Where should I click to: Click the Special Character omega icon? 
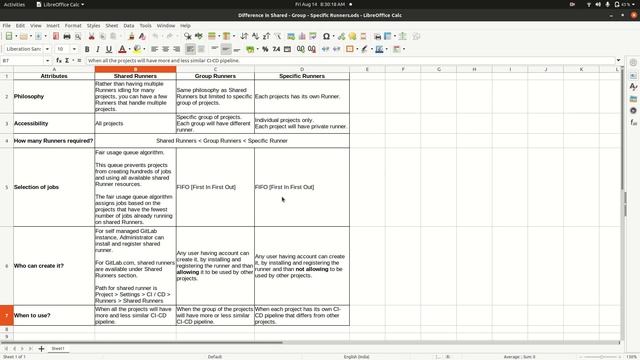click(326, 36)
